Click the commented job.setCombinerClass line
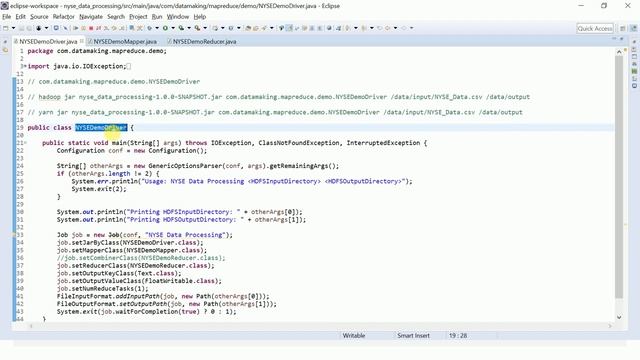Screen dimensions: 640x360 point(141,258)
